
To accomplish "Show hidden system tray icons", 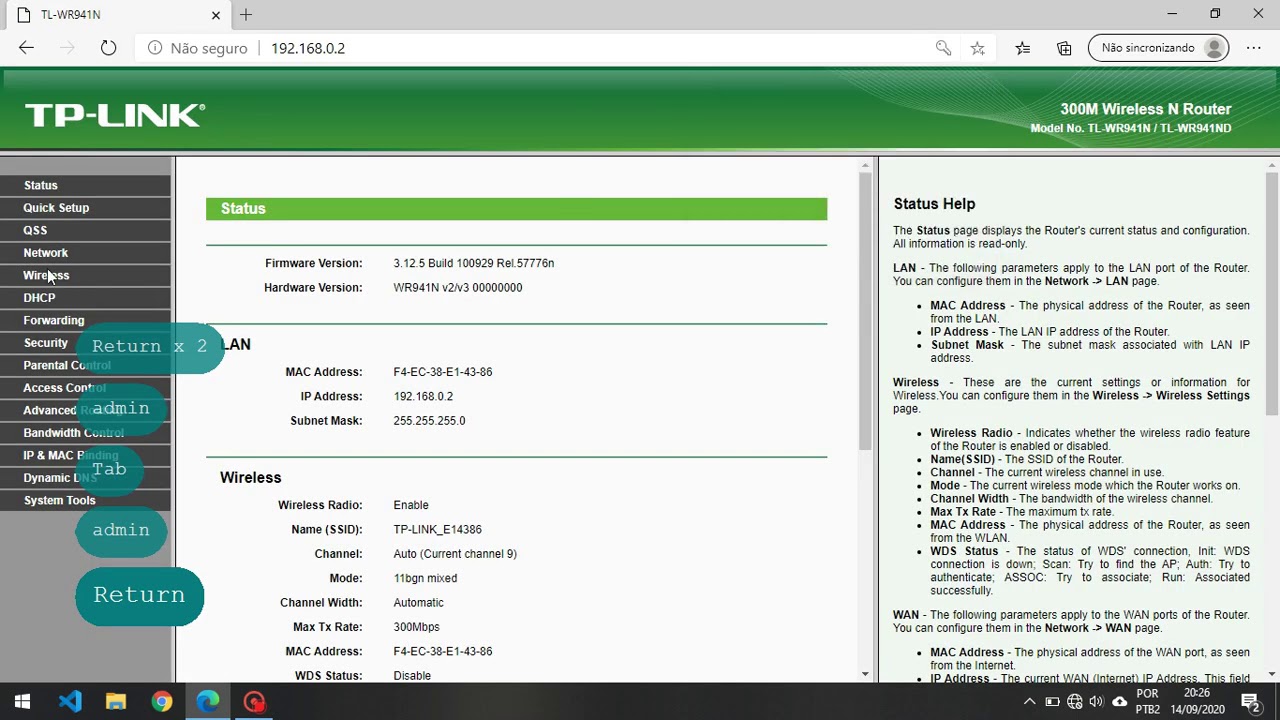I will 1030,701.
